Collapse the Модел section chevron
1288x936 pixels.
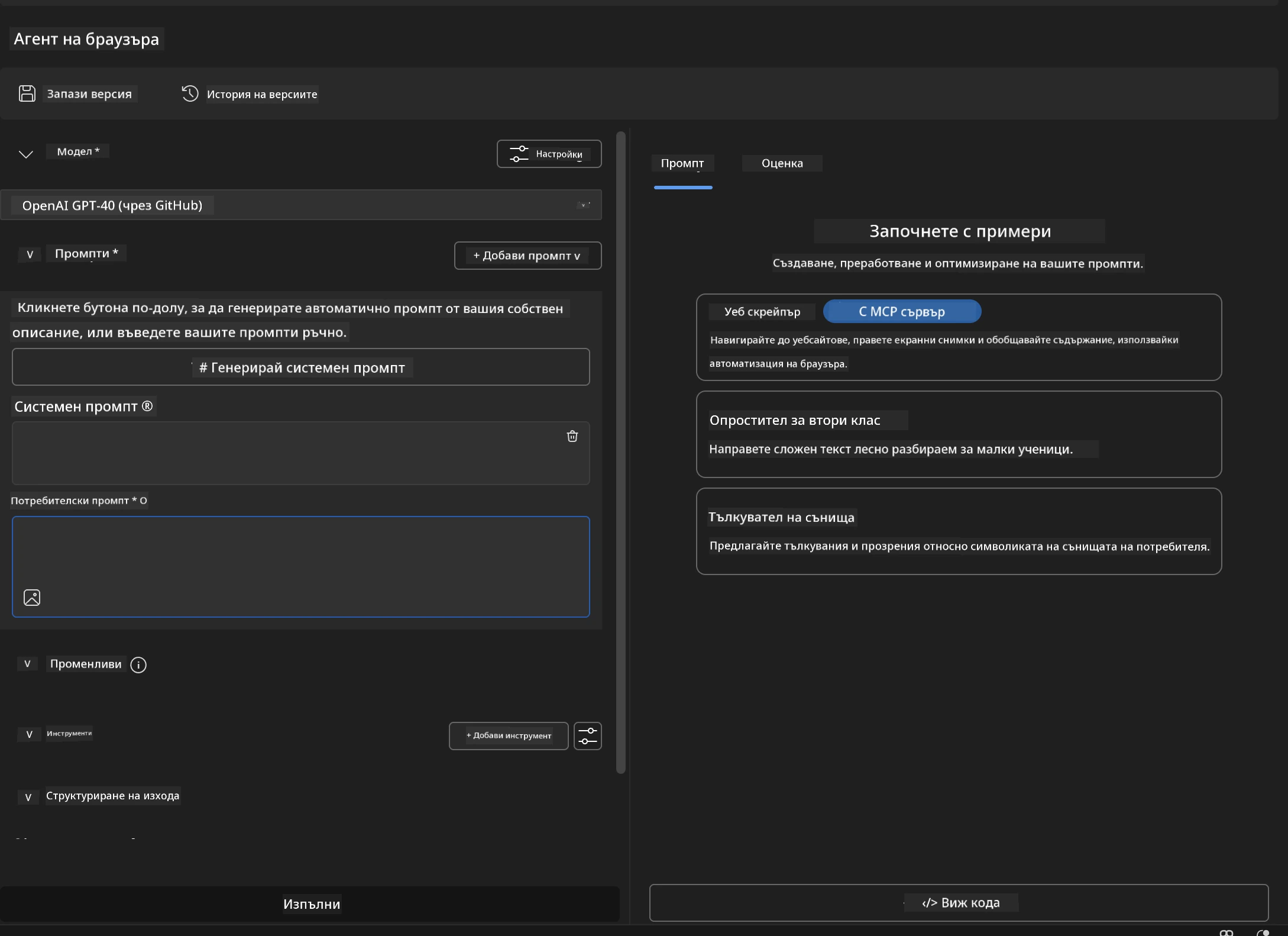coord(25,154)
